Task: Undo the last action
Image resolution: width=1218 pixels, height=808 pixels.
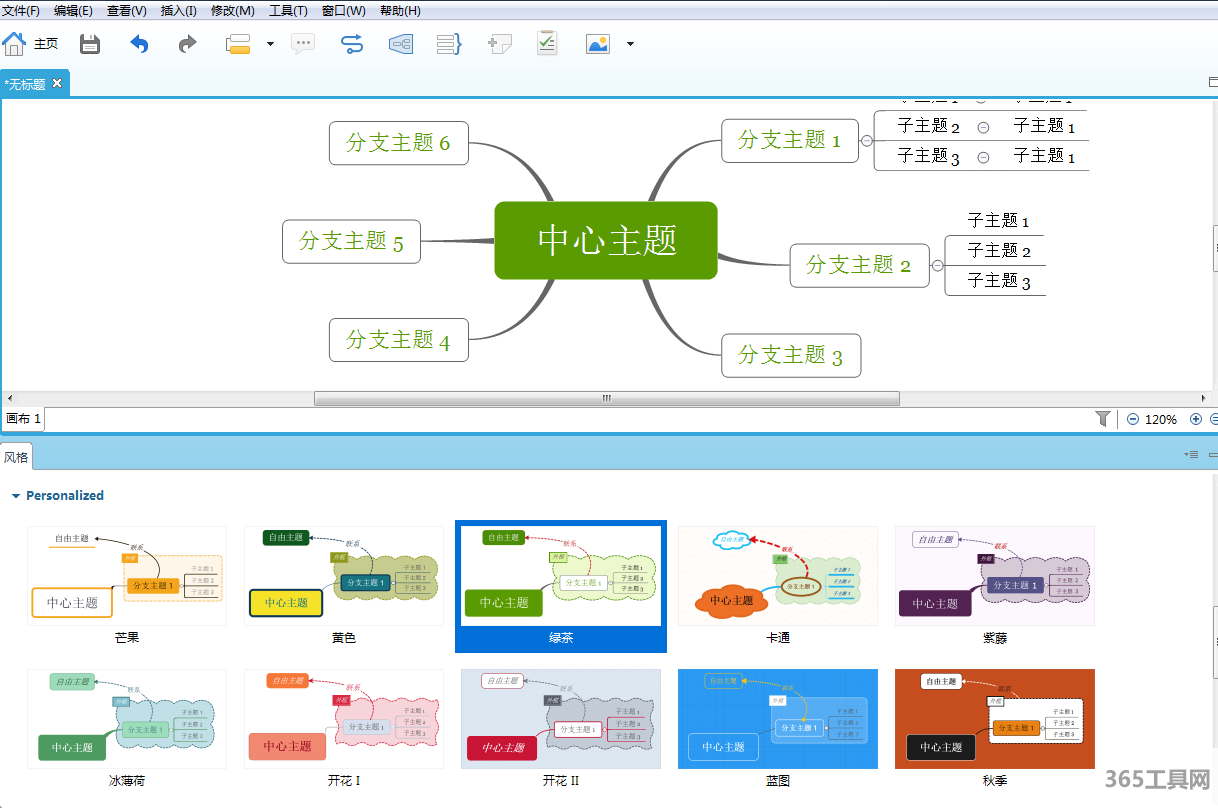Action: pos(139,44)
